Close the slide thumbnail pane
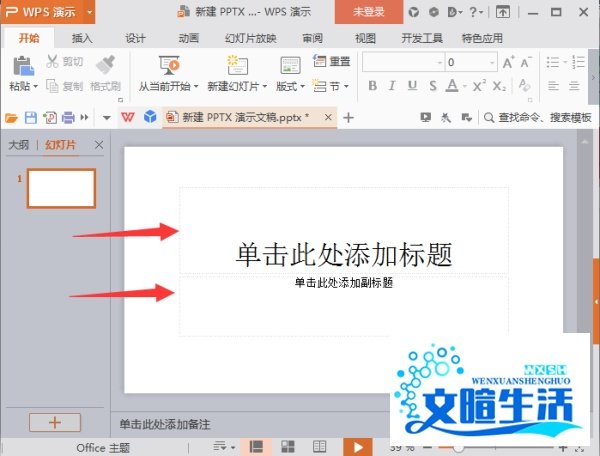The height and width of the screenshot is (456, 600). 99,145
